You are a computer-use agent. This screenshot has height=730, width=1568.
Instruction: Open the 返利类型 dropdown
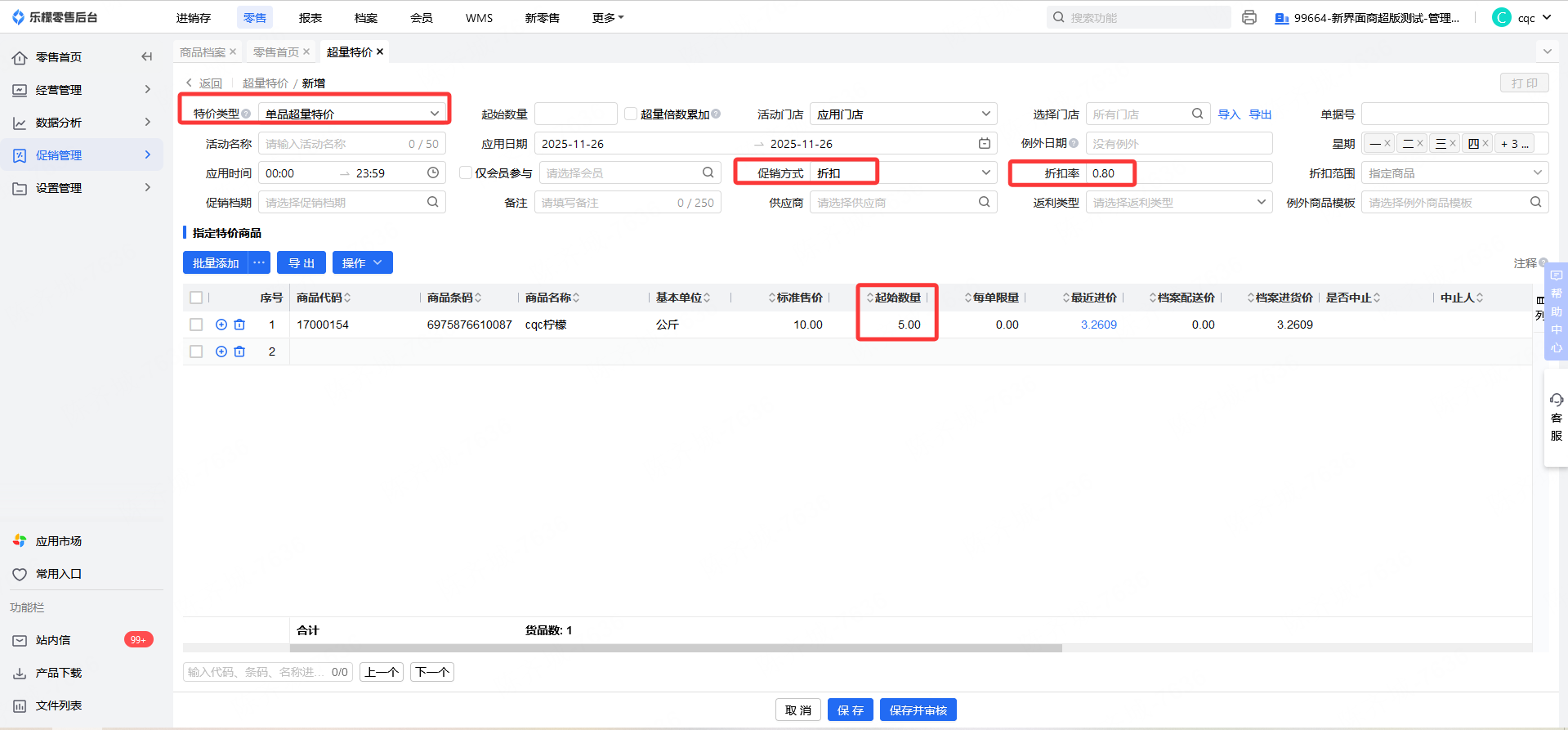coord(1179,202)
